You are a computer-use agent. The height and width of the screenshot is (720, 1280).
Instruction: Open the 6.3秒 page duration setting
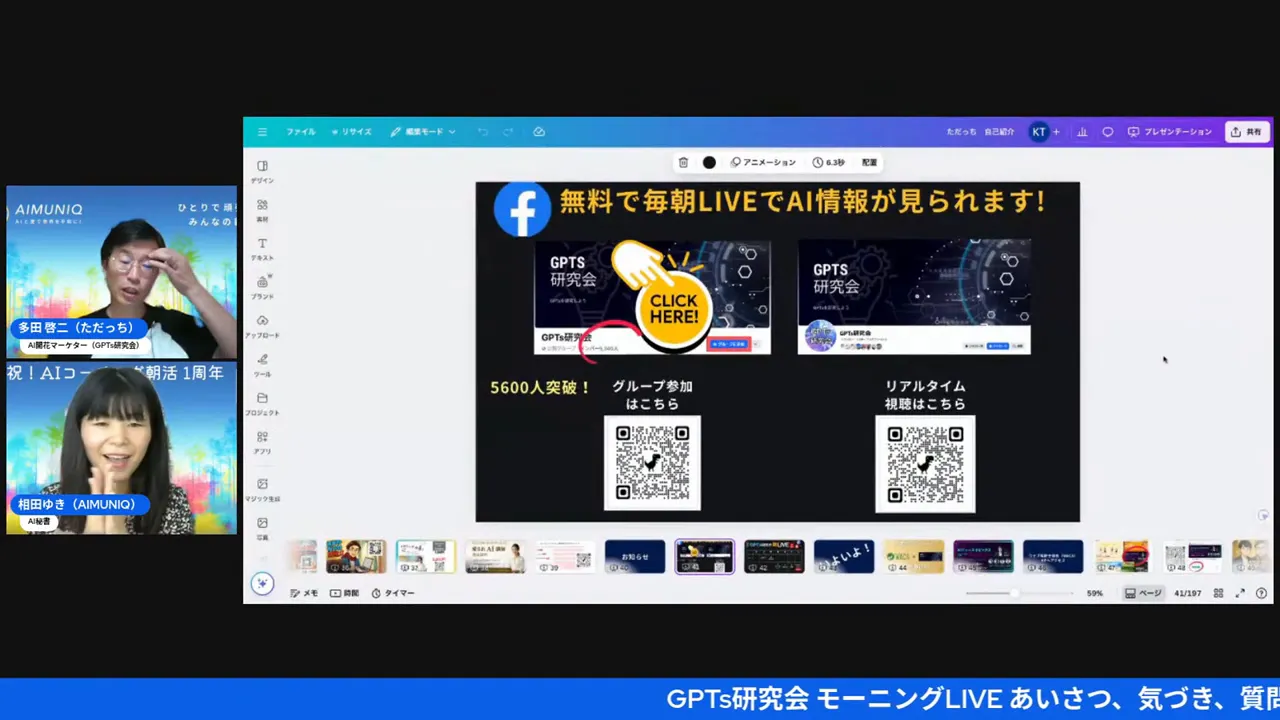(829, 162)
